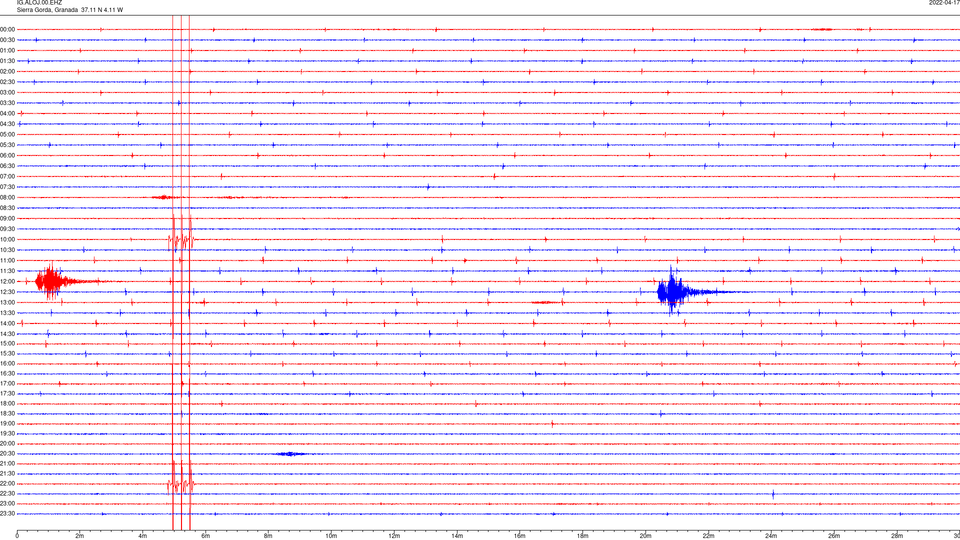
Task: Click the 8m tick on the time axis
Action: click(x=268, y=536)
